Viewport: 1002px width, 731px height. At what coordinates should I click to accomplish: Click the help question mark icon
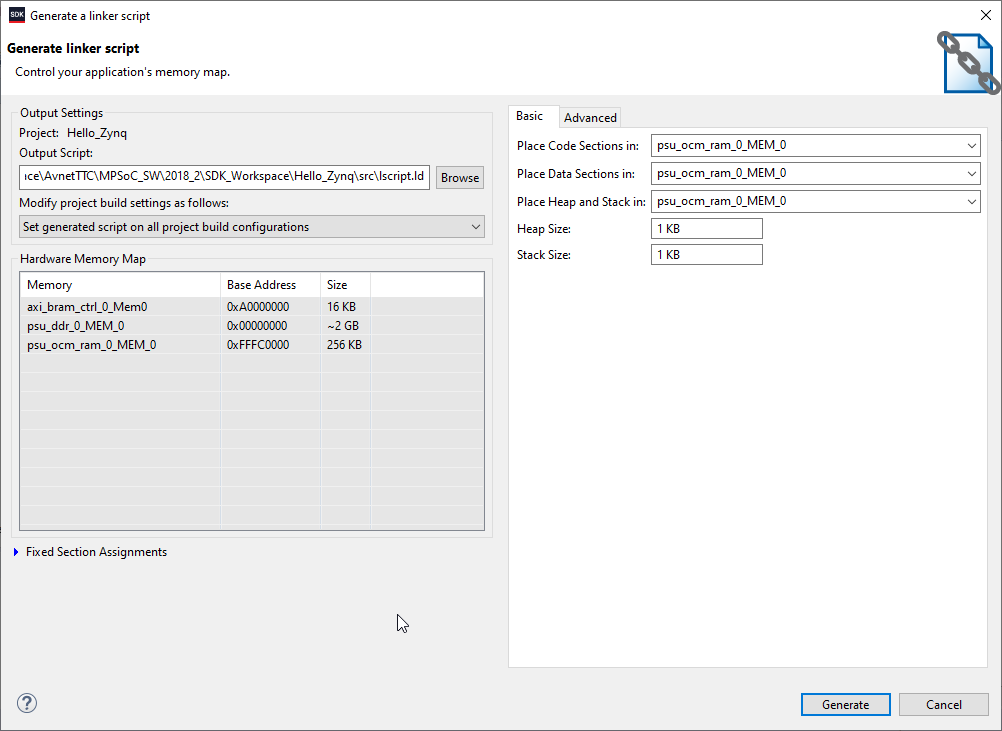click(27, 703)
